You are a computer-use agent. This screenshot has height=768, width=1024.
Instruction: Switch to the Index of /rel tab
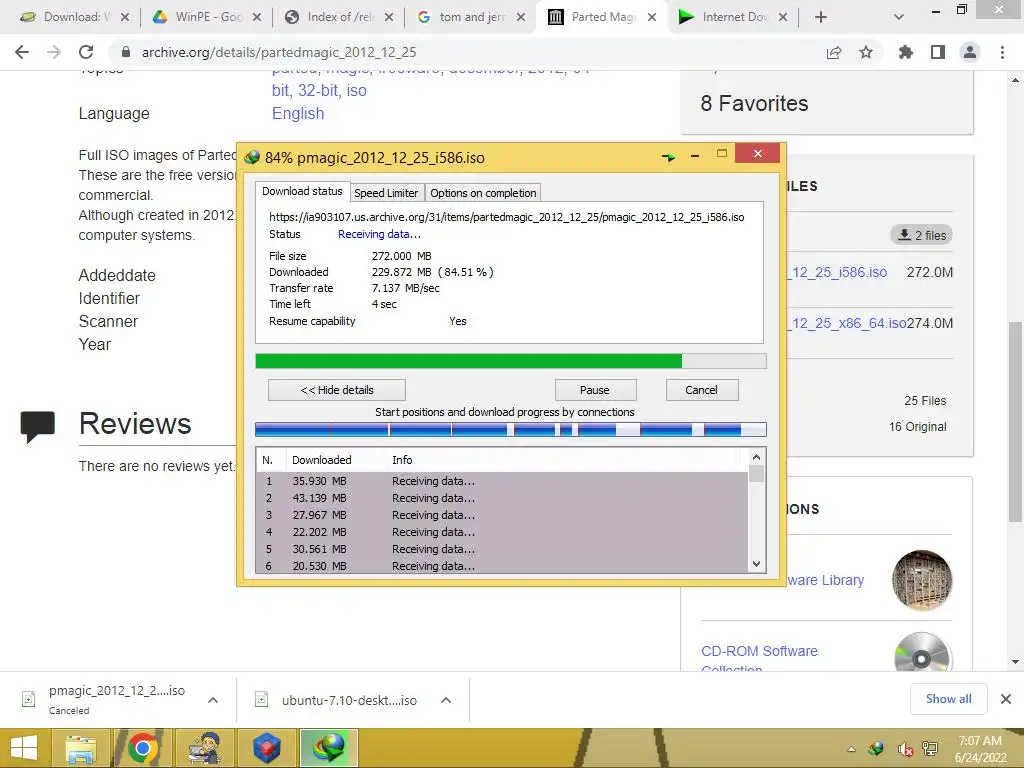(x=339, y=17)
